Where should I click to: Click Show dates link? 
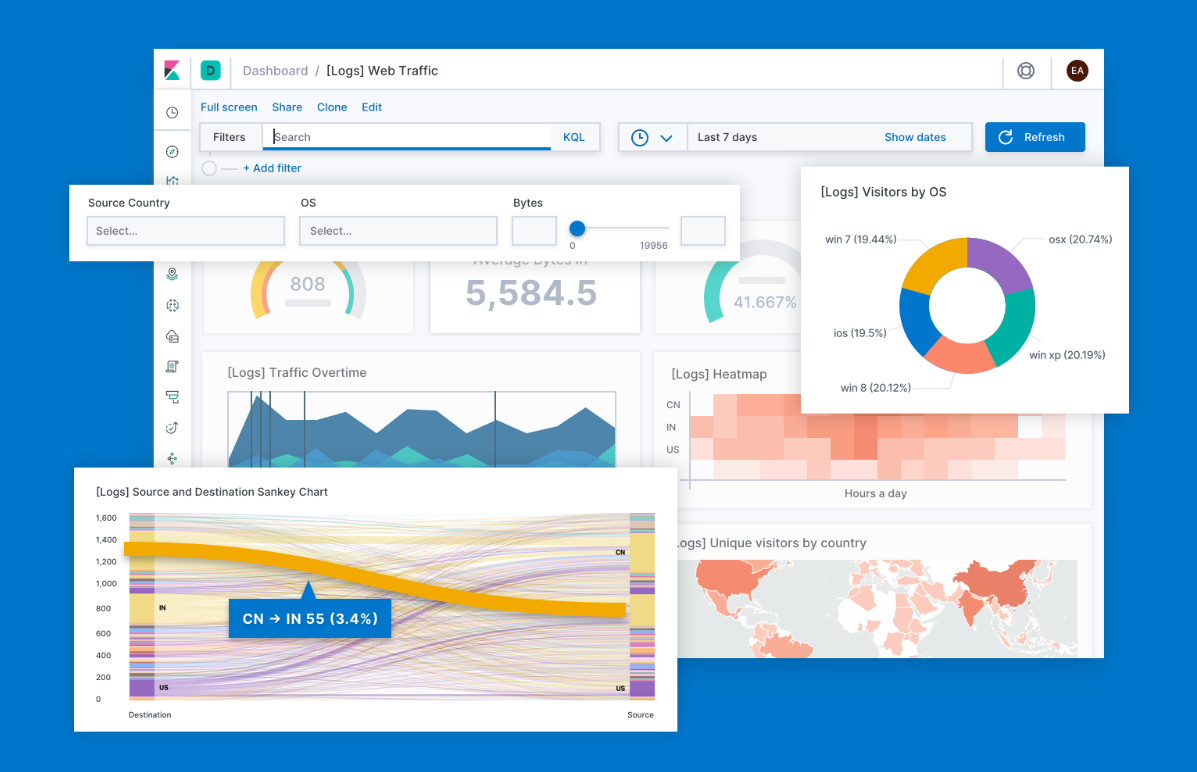pyautogui.click(x=915, y=137)
